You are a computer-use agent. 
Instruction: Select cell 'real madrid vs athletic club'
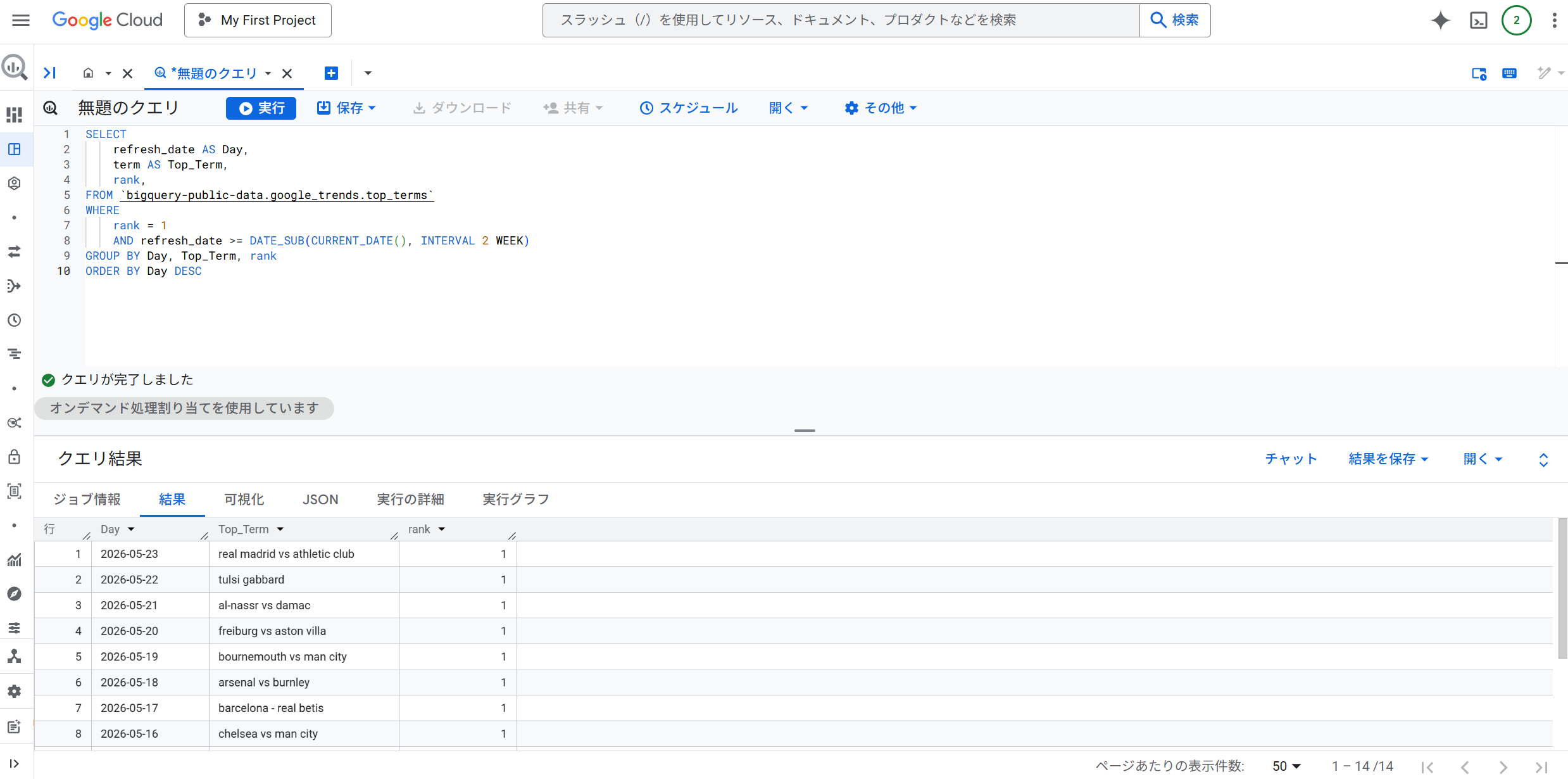tap(304, 554)
